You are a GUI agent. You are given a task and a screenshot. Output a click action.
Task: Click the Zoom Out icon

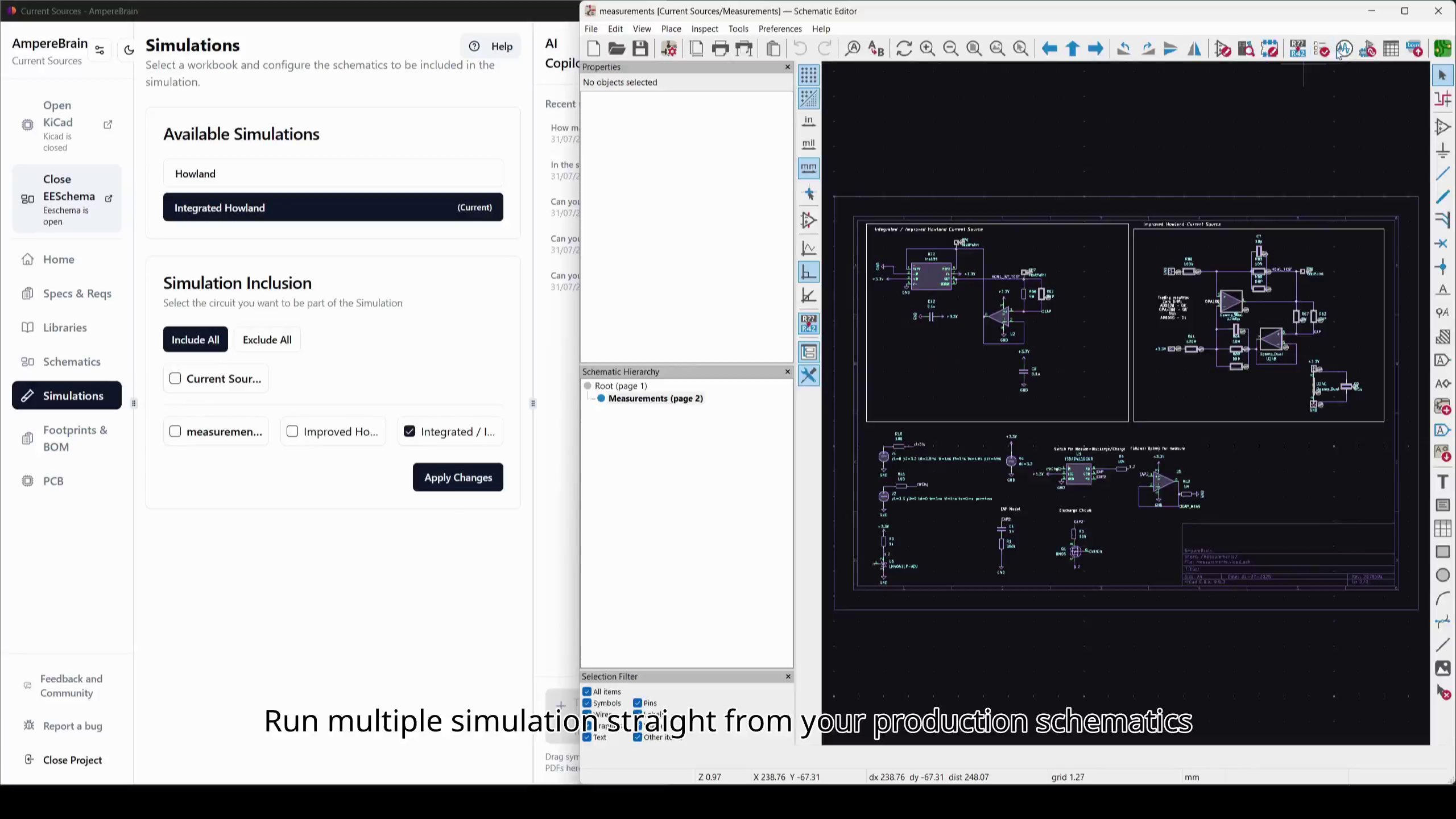coord(950,49)
